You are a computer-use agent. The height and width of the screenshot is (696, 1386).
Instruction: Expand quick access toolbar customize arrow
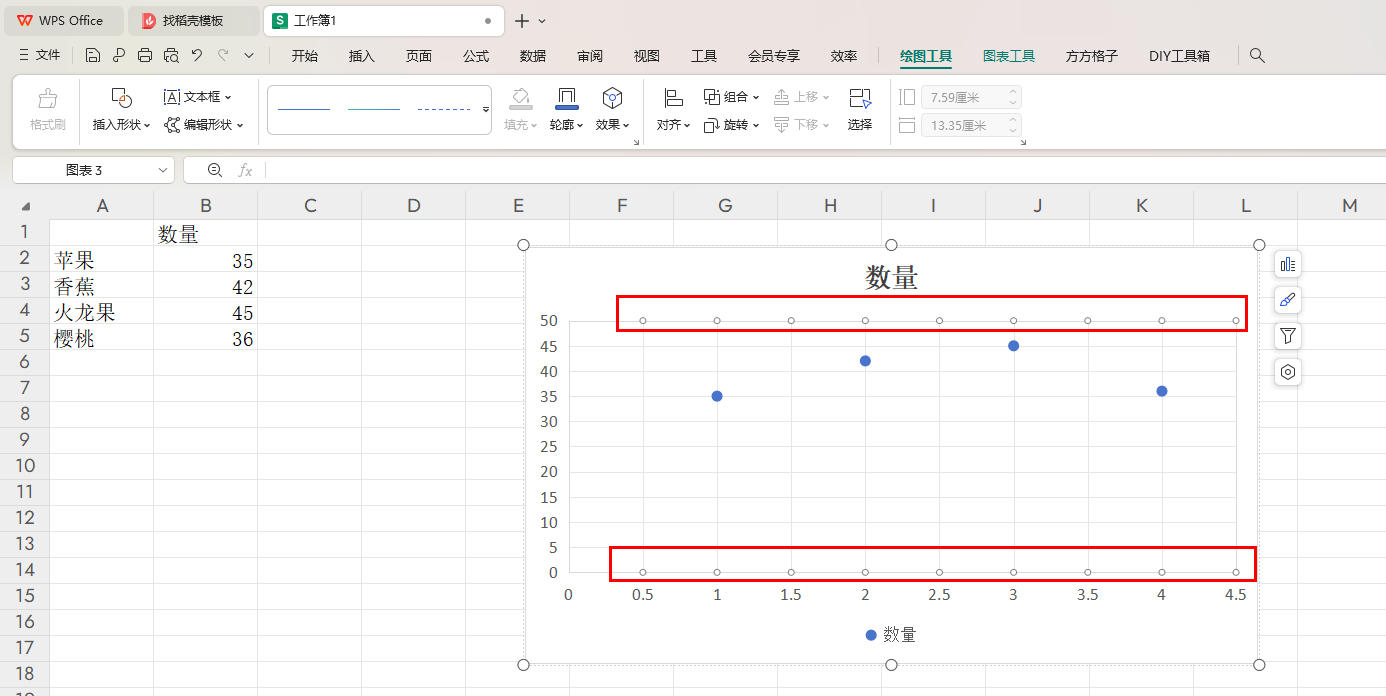[x=249, y=56]
